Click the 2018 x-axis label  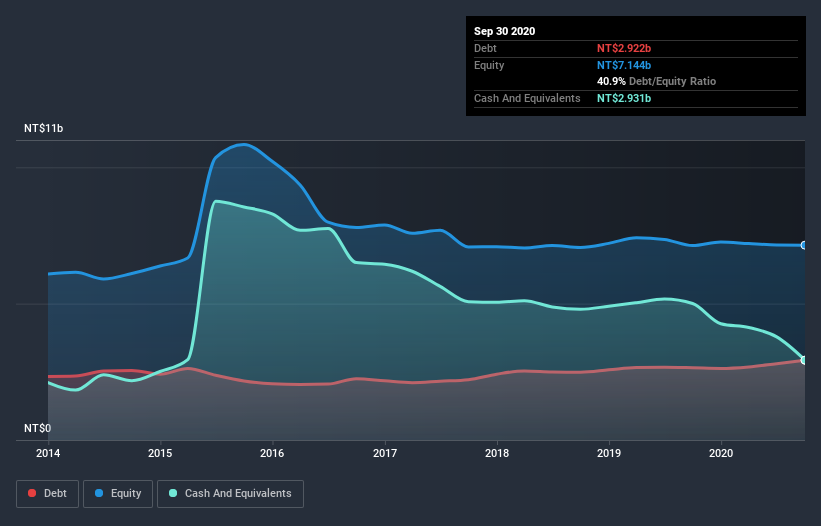point(497,453)
